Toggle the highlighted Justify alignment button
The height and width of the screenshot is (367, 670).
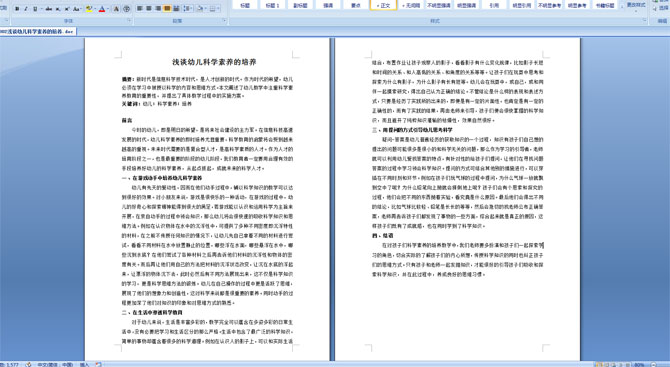click(x=167, y=8)
